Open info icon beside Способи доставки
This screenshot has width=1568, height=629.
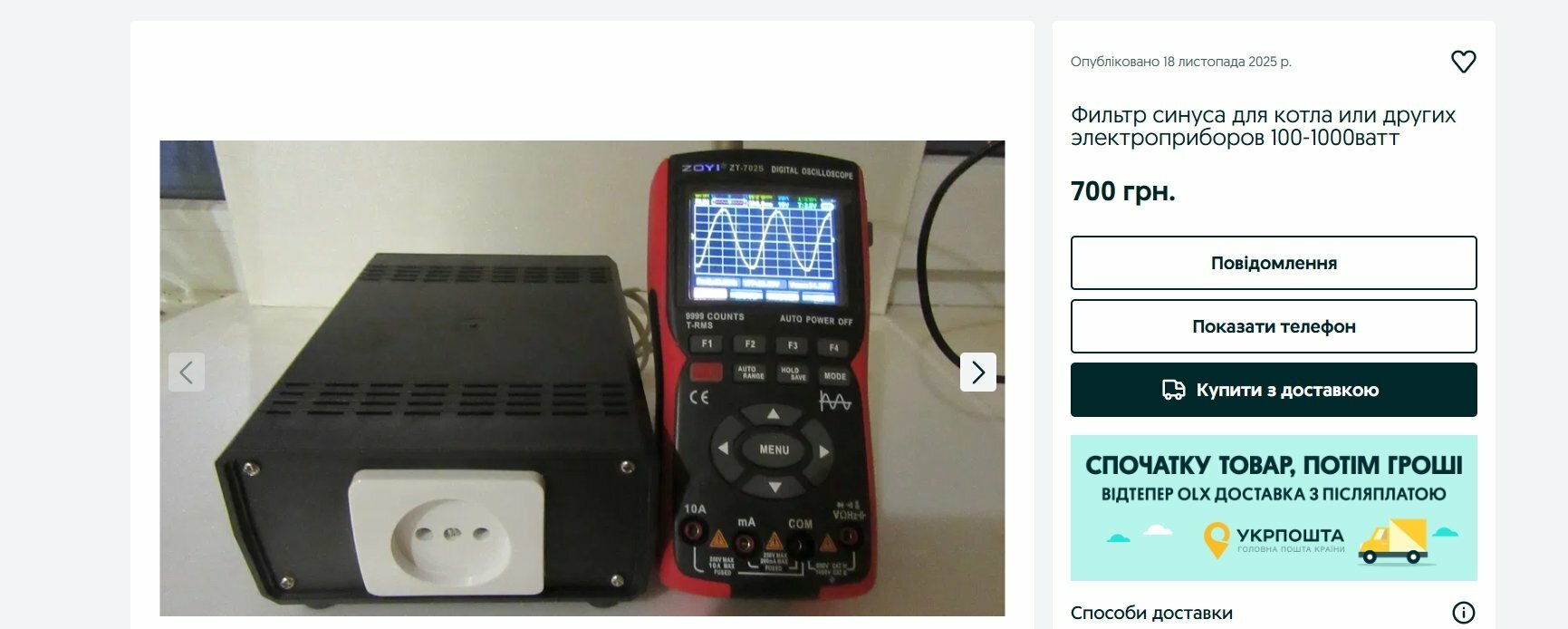1464,613
